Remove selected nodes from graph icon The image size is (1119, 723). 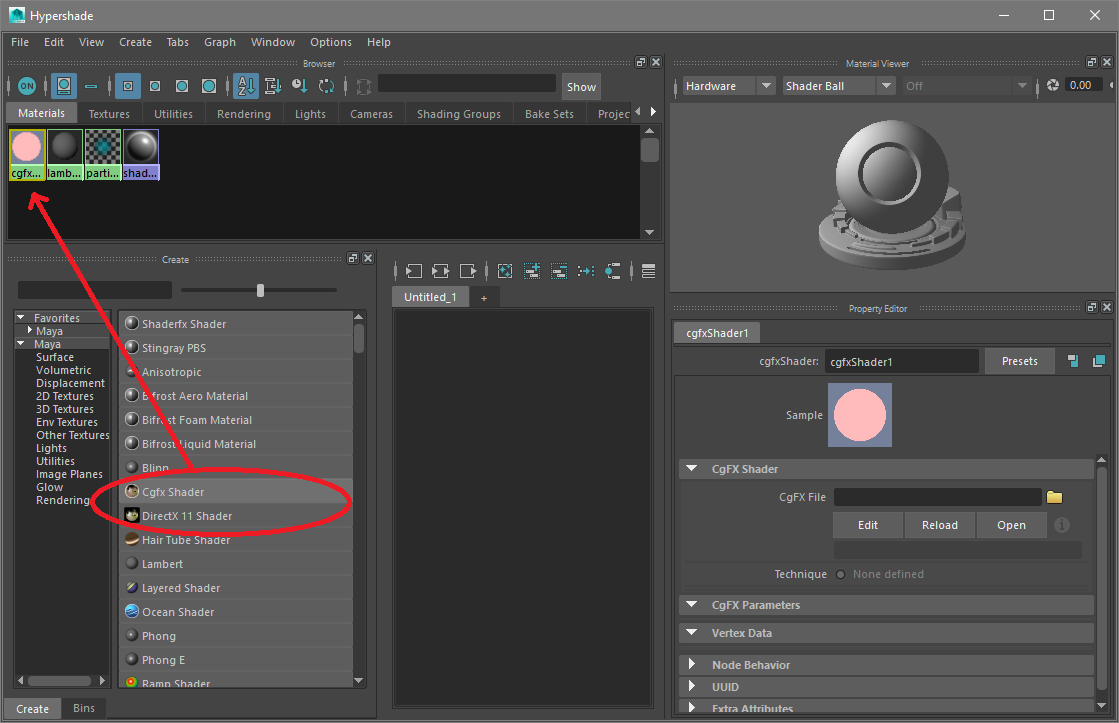(x=558, y=270)
